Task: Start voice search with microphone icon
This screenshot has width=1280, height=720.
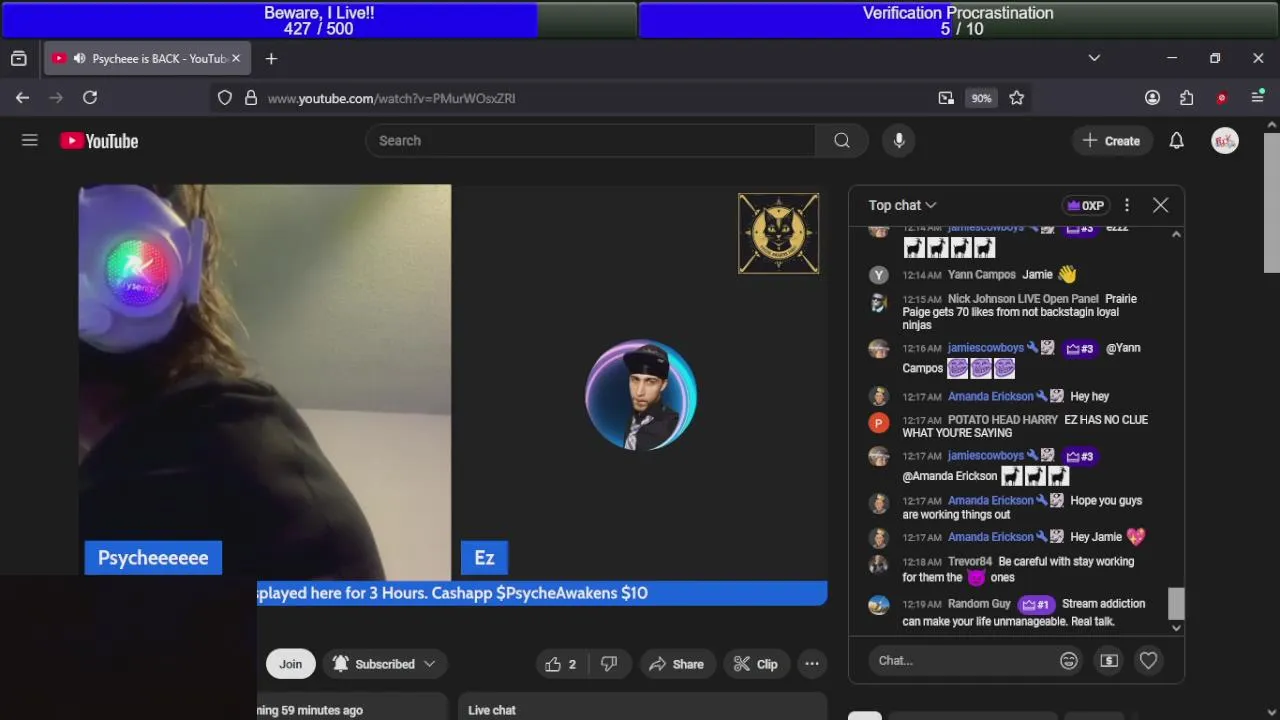Action: point(899,141)
